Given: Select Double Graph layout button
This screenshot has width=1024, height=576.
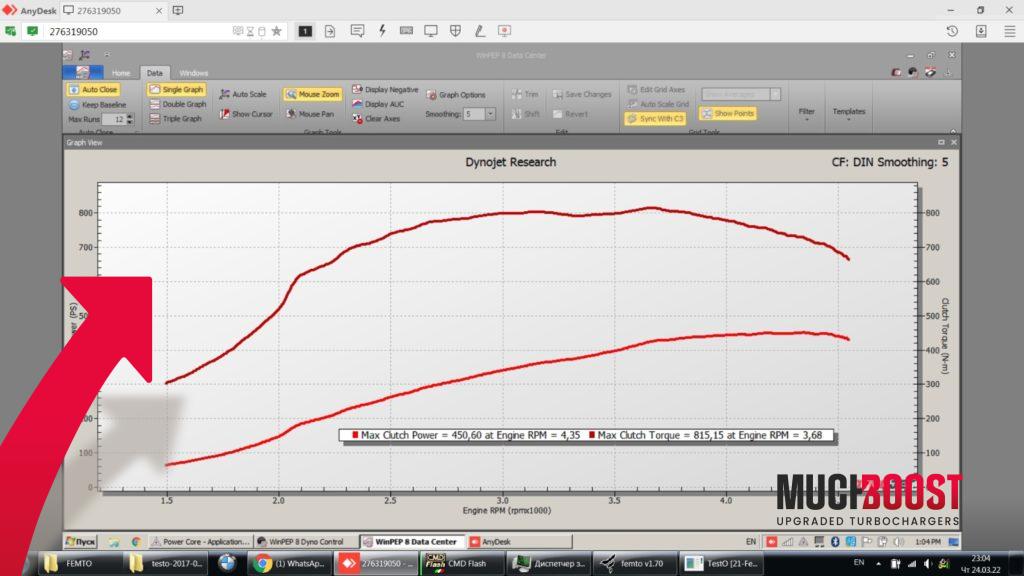Looking at the screenshot, I should click(x=178, y=104).
